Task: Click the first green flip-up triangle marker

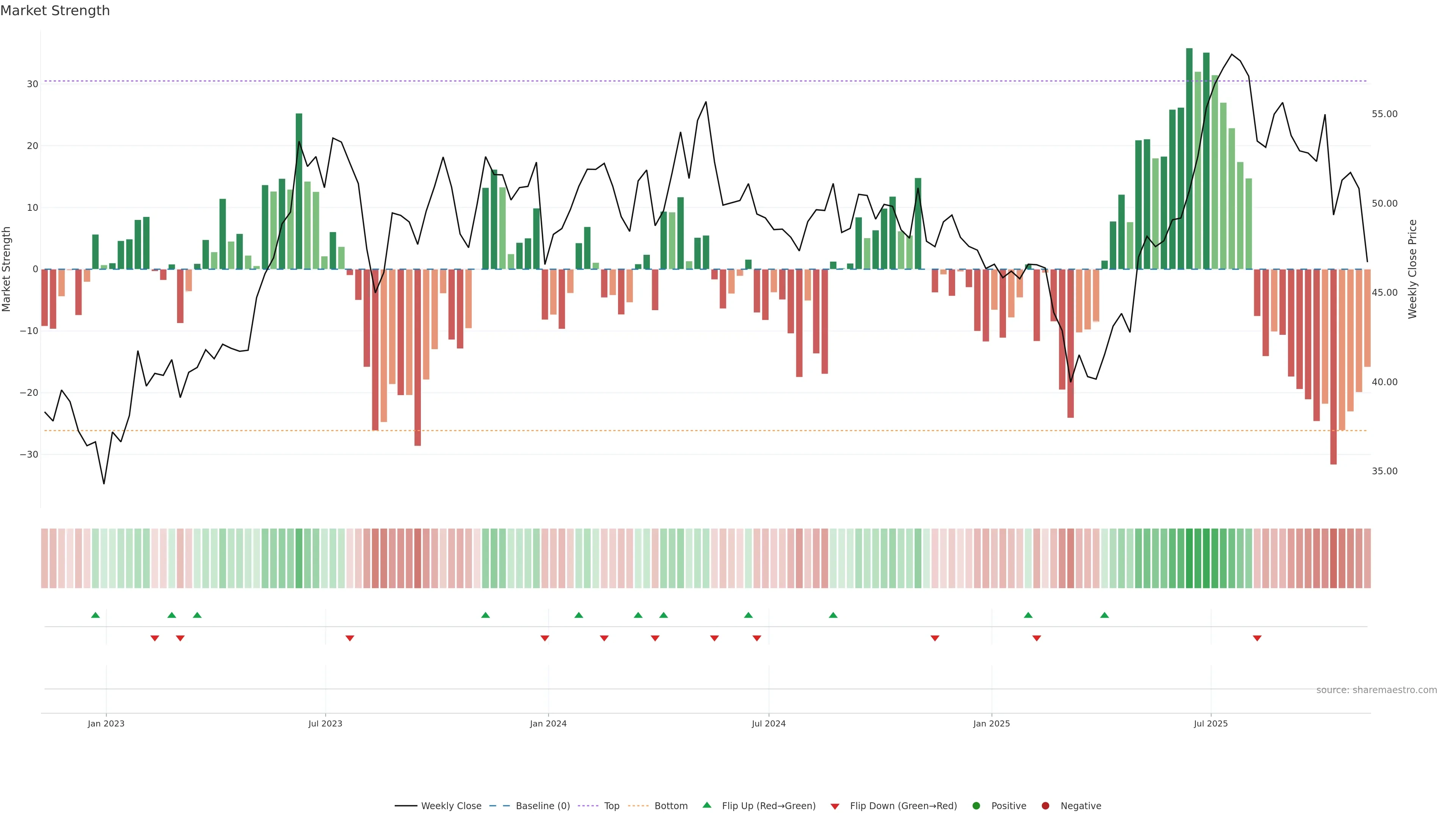Action: (x=96, y=615)
